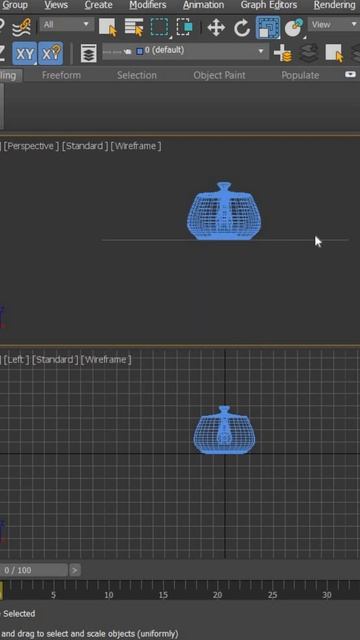Screen dimensions: 360x640
Task: Open the Select by Name dialog
Action: (134, 27)
